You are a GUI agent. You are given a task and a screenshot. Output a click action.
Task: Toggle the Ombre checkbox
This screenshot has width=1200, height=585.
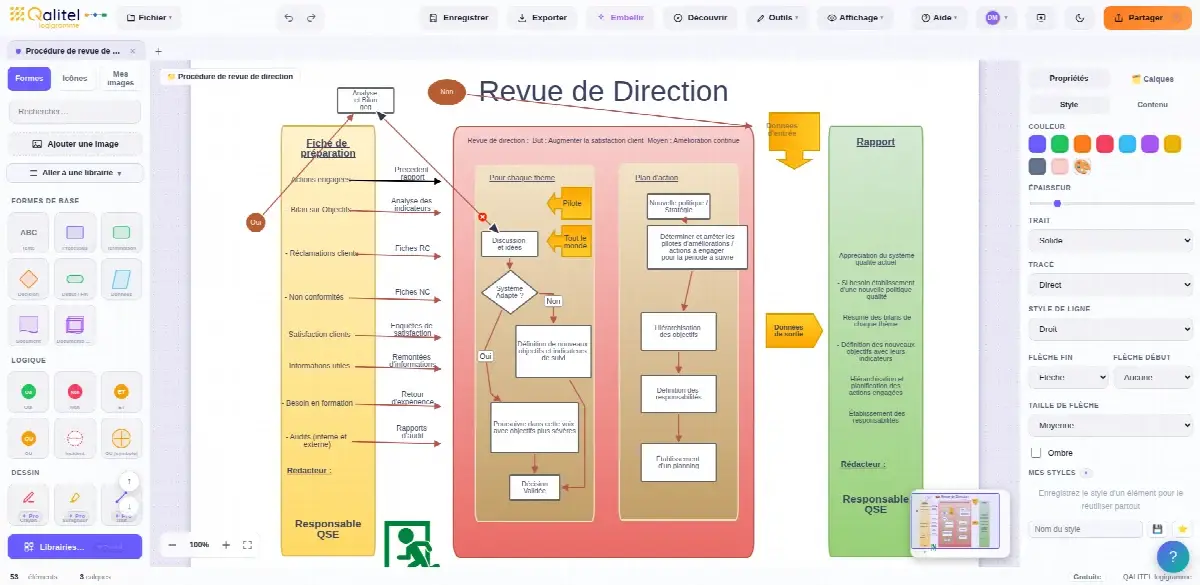click(1036, 453)
